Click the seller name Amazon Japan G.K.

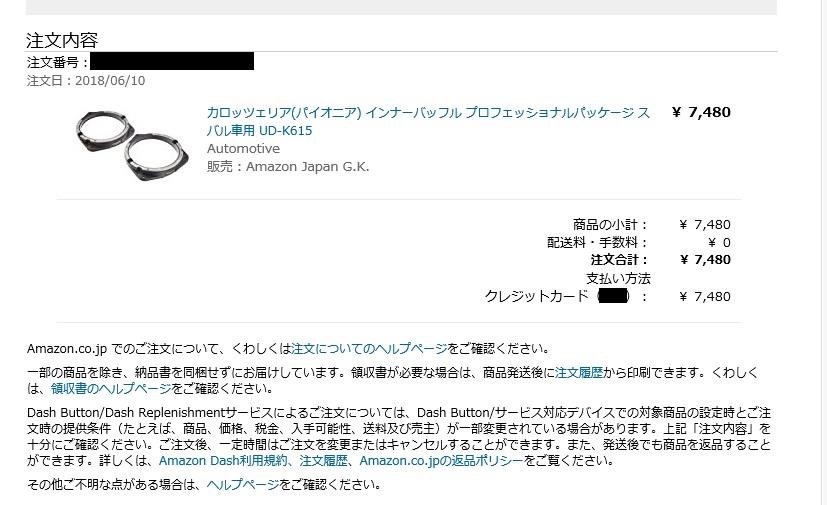coord(307,167)
